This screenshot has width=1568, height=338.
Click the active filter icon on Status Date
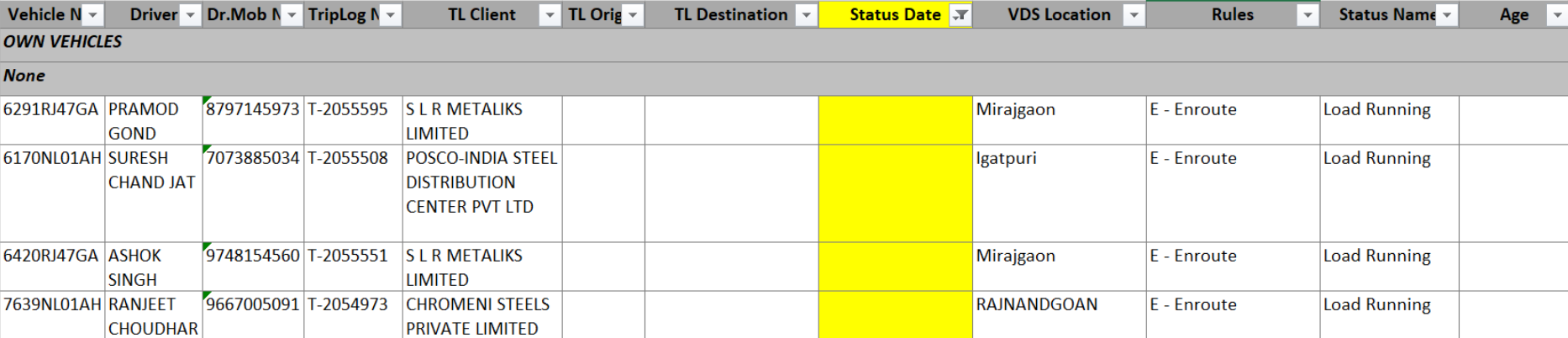pyautogui.click(x=960, y=15)
